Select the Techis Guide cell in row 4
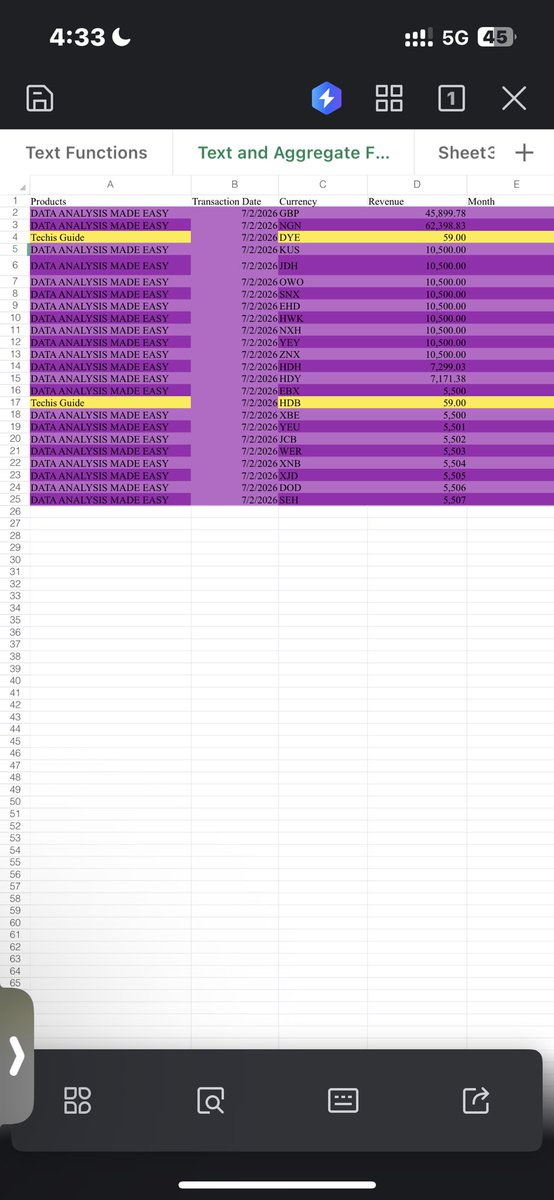The image size is (554, 1200). click(110, 237)
